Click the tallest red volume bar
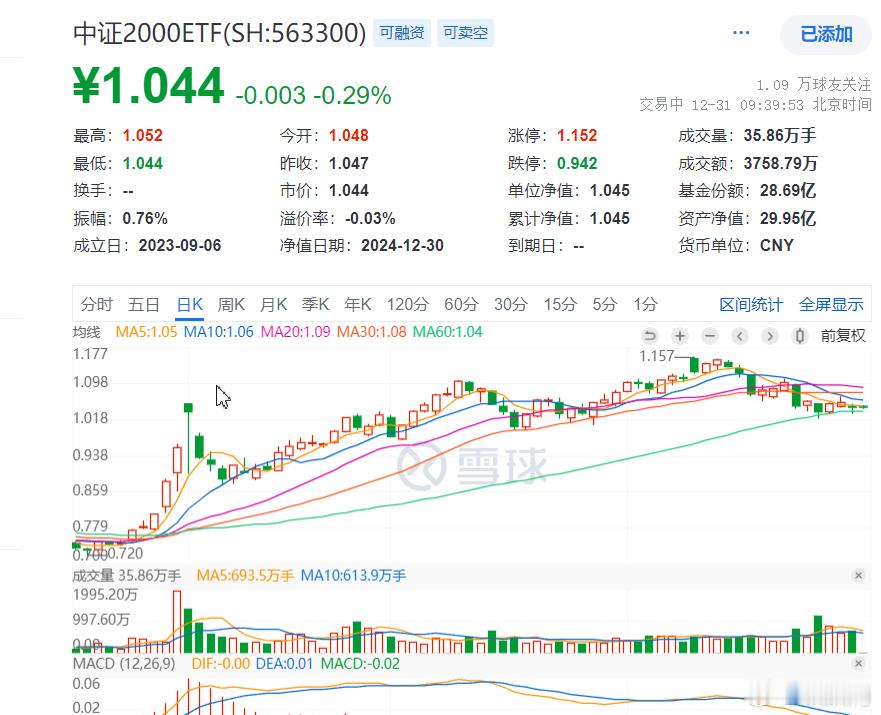This screenshot has width=881, height=715. tap(177, 621)
